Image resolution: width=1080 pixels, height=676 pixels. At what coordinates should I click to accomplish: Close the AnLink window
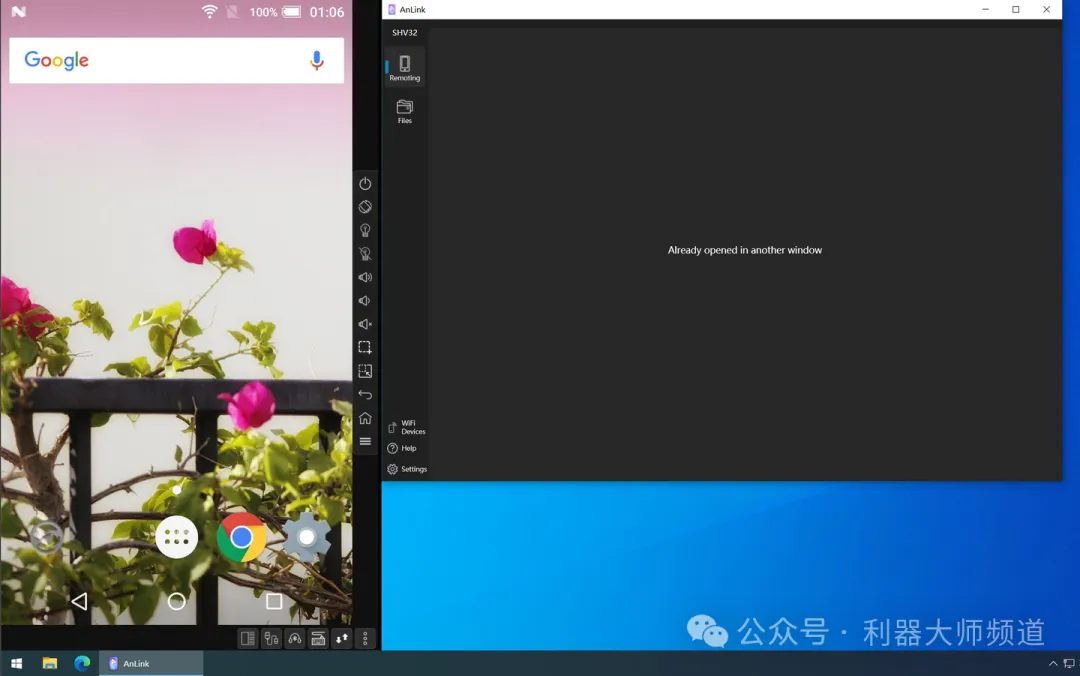click(1046, 10)
